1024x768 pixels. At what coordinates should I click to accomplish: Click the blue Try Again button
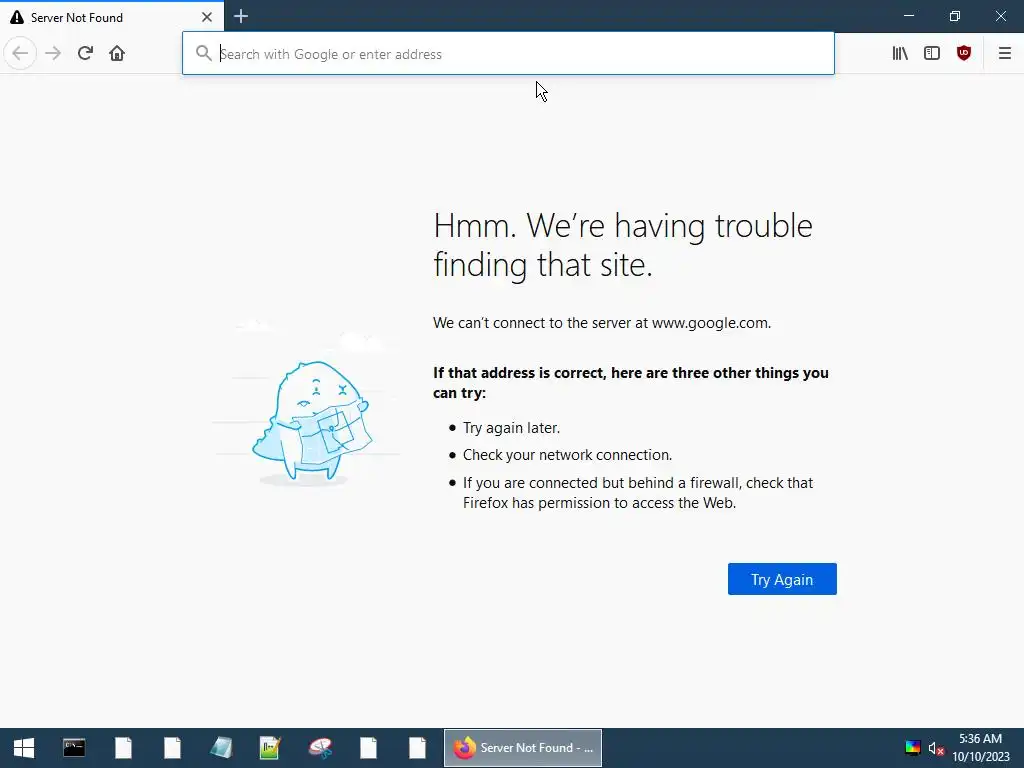point(782,579)
